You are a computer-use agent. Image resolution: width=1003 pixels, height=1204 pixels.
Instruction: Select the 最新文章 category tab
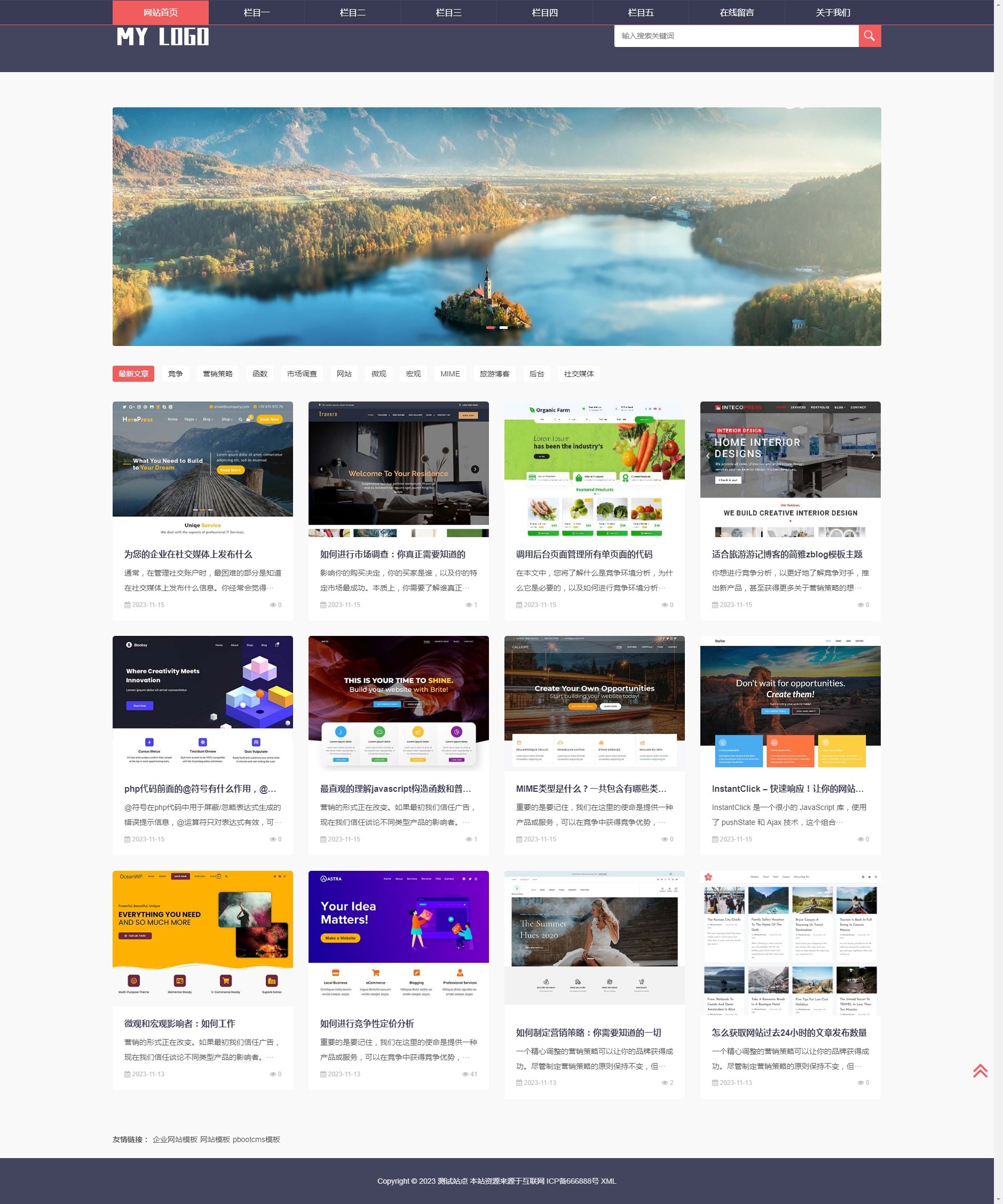click(x=133, y=374)
